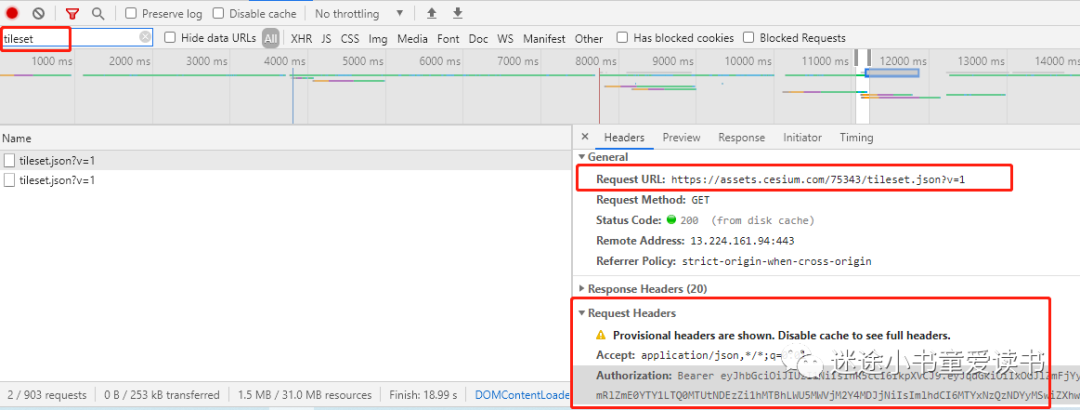
Task: Switch to the Headers tab
Action: [624, 137]
